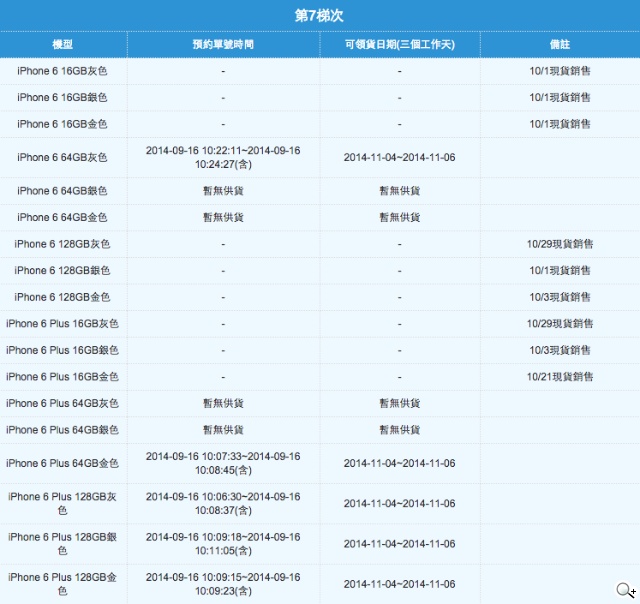Click the iPhone 6 16GB灰色 row label
The image size is (640, 604).
coord(62,71)
